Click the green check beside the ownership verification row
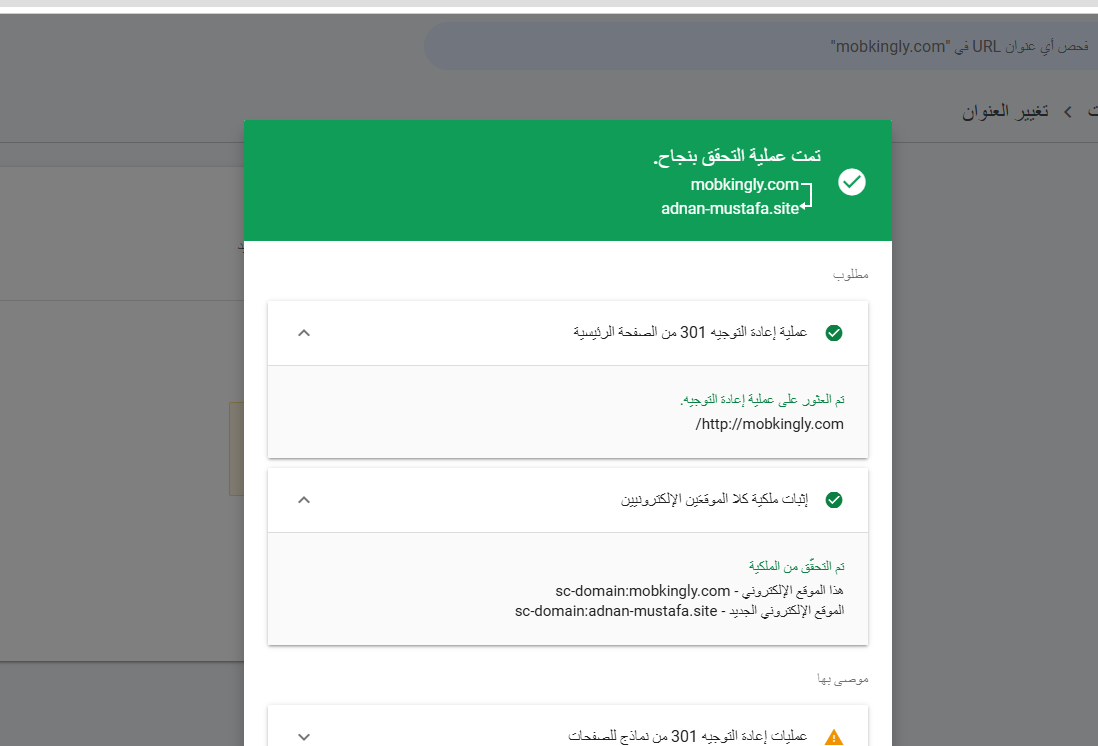The image size is (1098, 746). point(833,499)
